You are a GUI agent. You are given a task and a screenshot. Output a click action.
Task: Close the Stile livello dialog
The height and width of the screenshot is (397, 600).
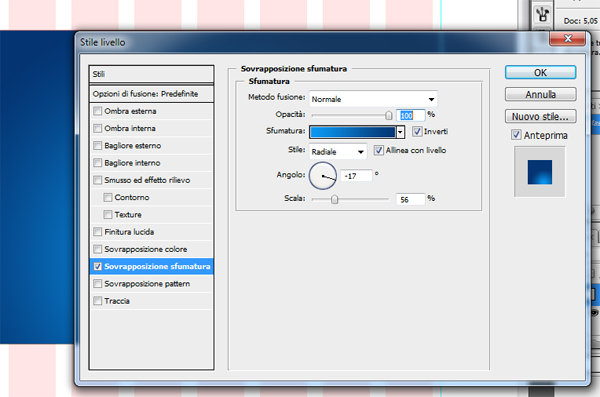[567, 39]
